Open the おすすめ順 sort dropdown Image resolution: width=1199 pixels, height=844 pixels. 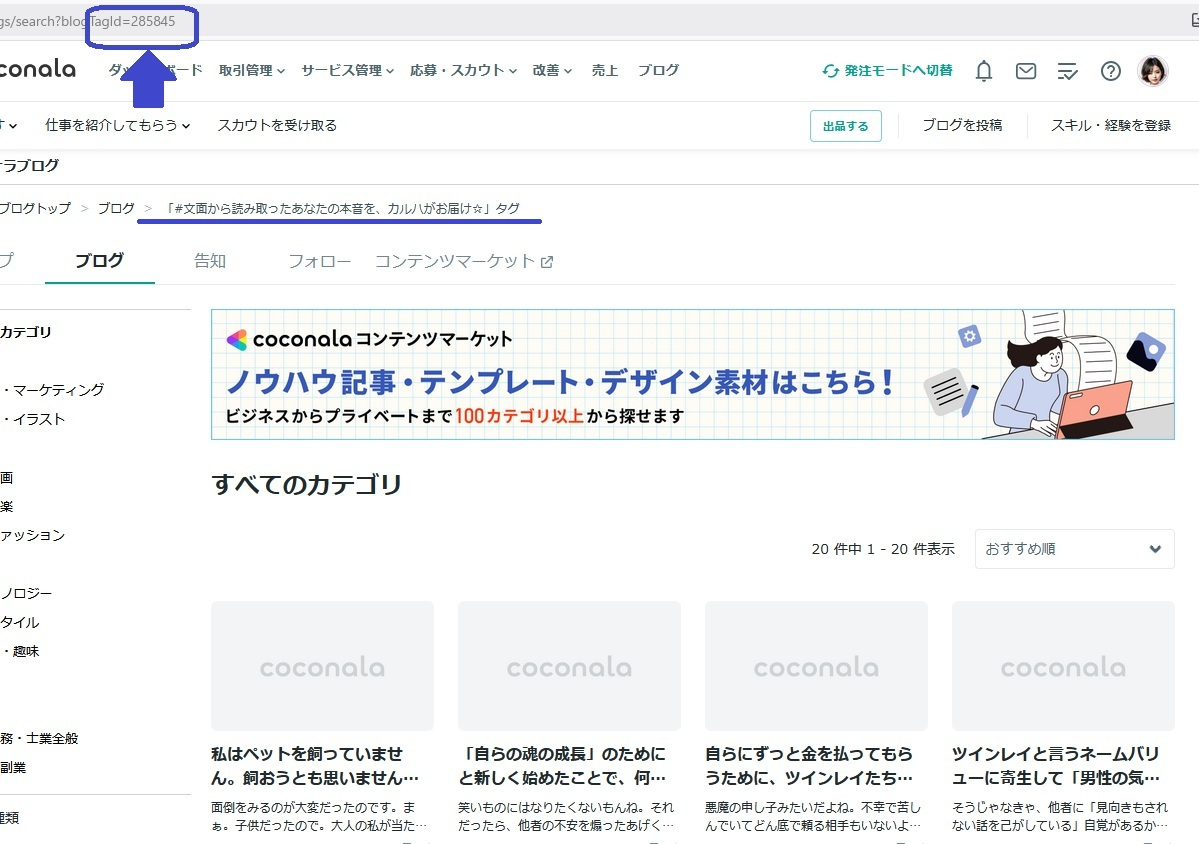coord(1074,549)
